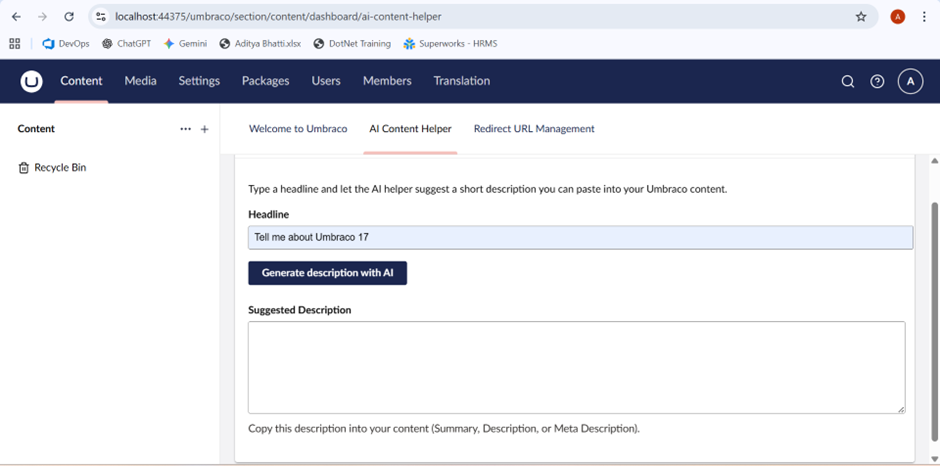Switch to the Welcome to Umbraco tab
This screenshot has width=940, height=466.
click(x=298, y=129)
